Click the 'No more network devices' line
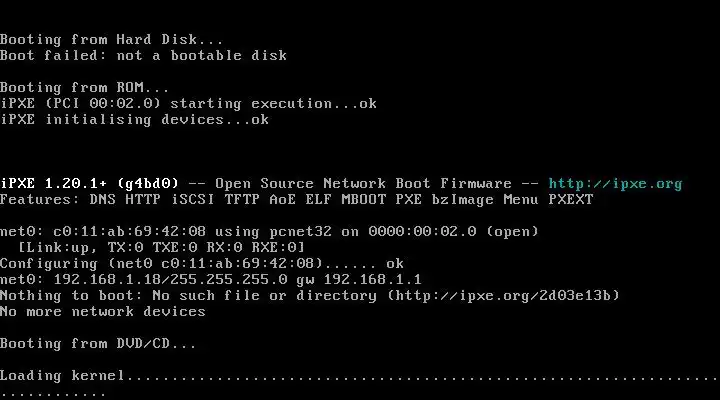The image size is (720, 400). click(102, 312)
